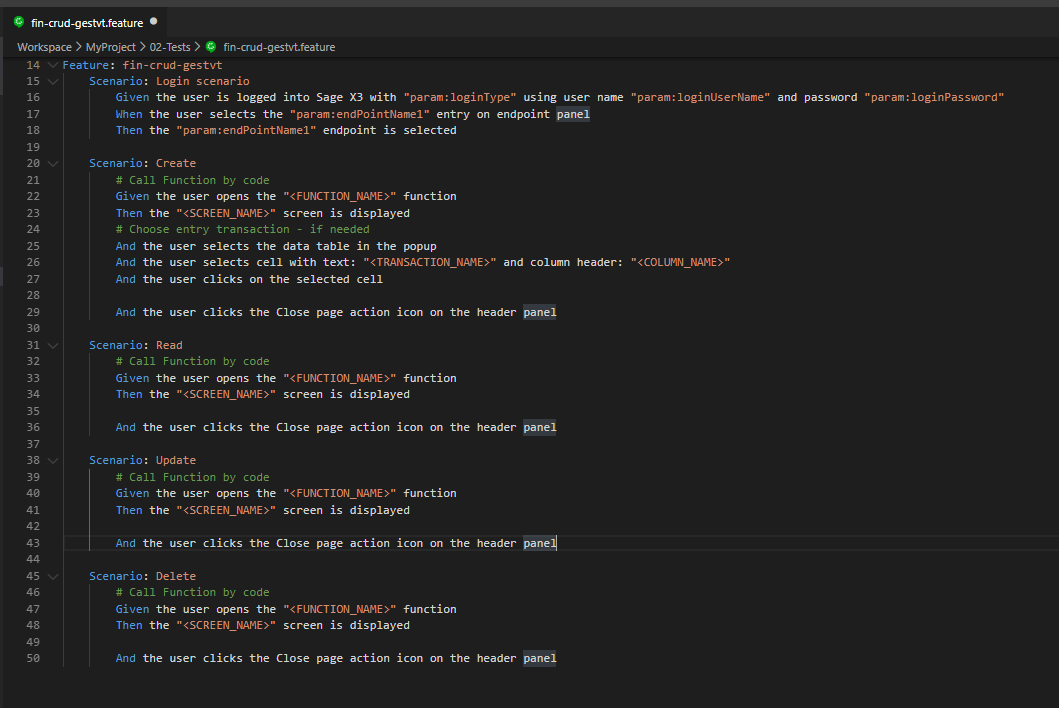Screen dimensions: 1059x708
Task: Click the "Given" keyword on line 16
Action: click(132, 97)
